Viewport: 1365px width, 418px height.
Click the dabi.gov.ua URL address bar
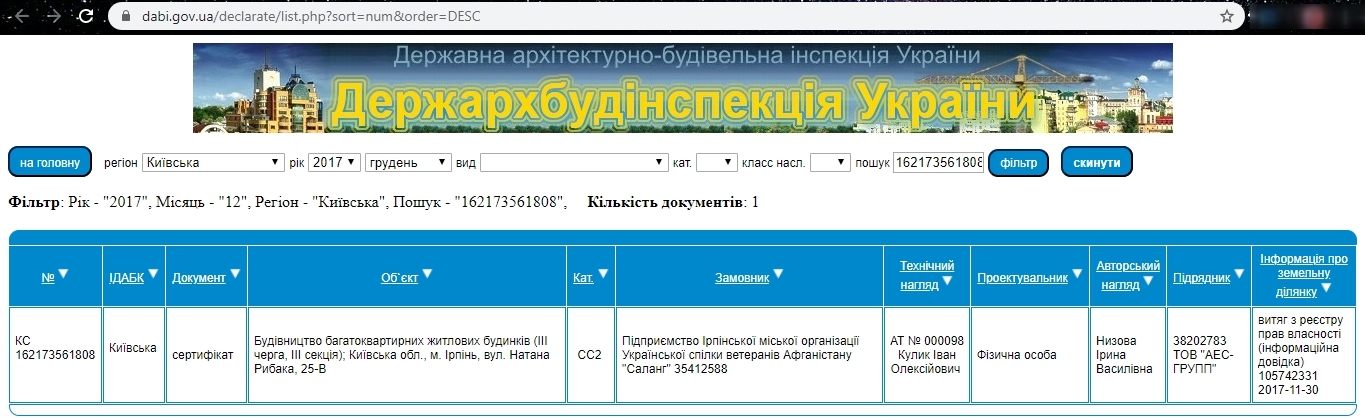pyautogui.click(x=676, y=16)
